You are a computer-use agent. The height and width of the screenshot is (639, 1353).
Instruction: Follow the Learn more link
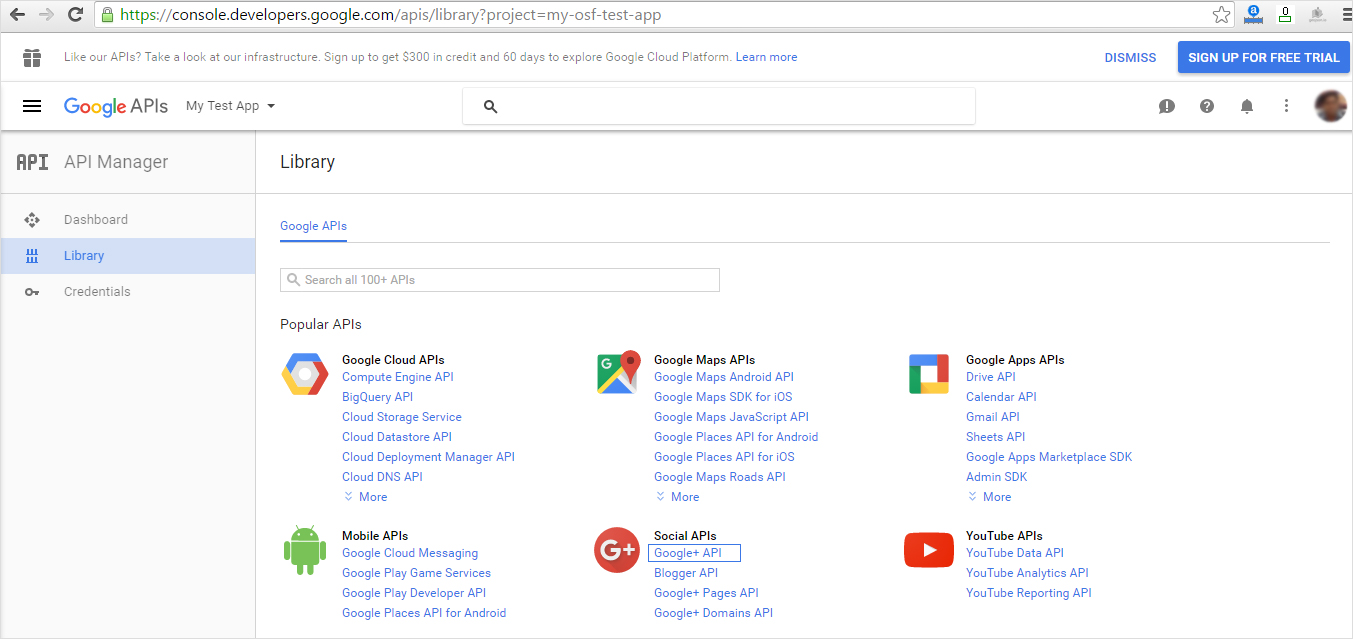766,58
